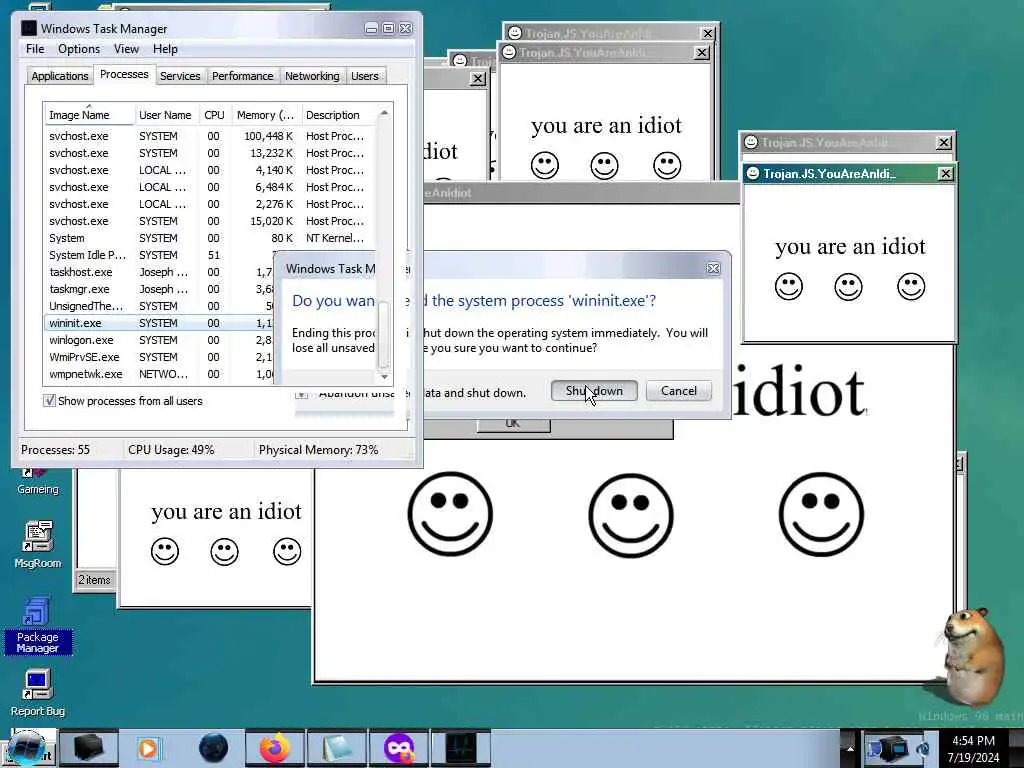
Task: Open the notepad taskbar icon
Action: click(x=337, y=748)
